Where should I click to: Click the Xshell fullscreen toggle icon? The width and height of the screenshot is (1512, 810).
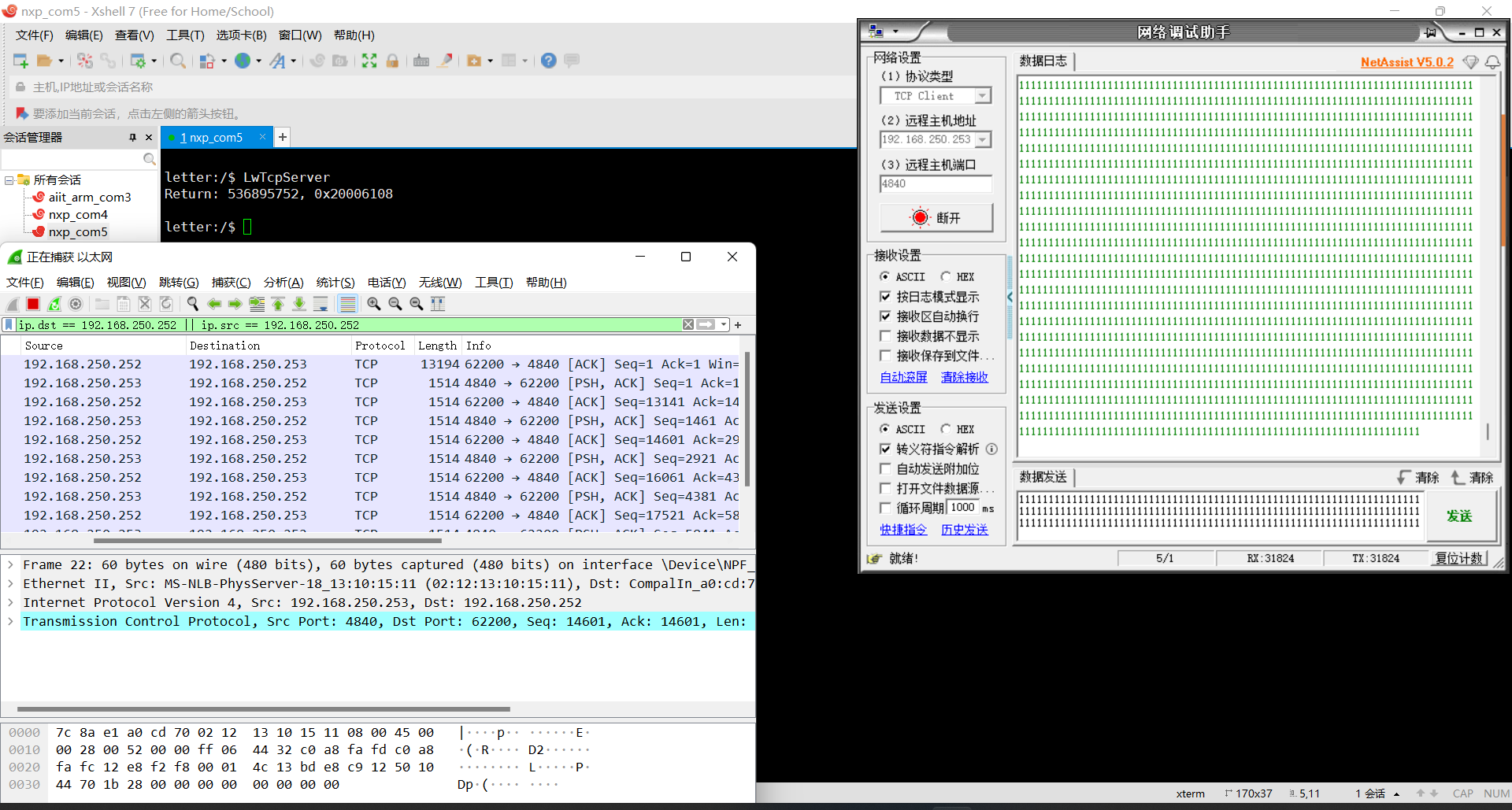click(x=369, y=61)
